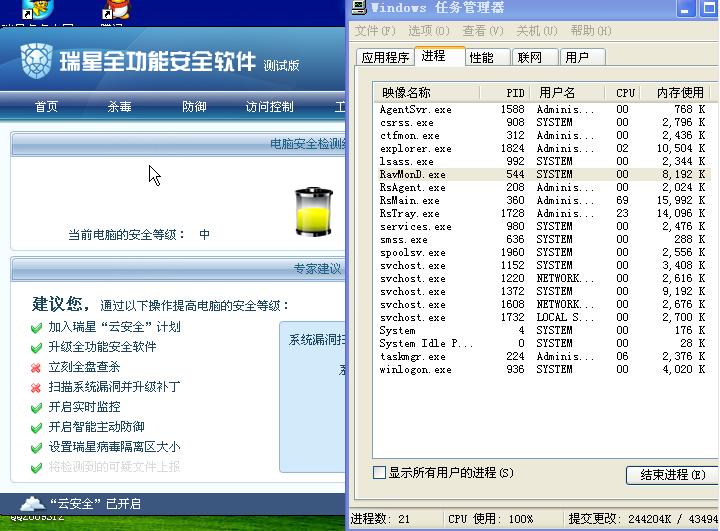Click green check next to 加入瑞星云安全计划
The width and height of the screenshot is (720, 531).
tap(36, 328)
